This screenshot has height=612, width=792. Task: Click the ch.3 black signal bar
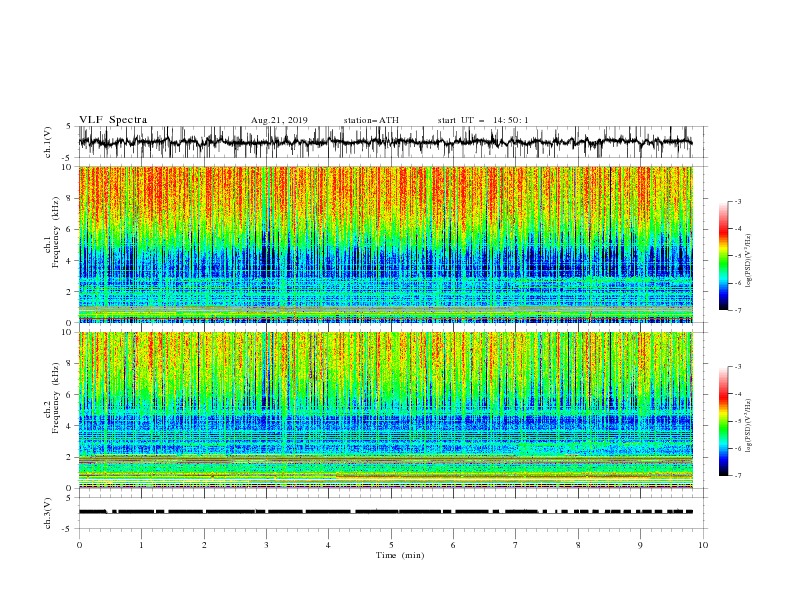click(385, 512)
